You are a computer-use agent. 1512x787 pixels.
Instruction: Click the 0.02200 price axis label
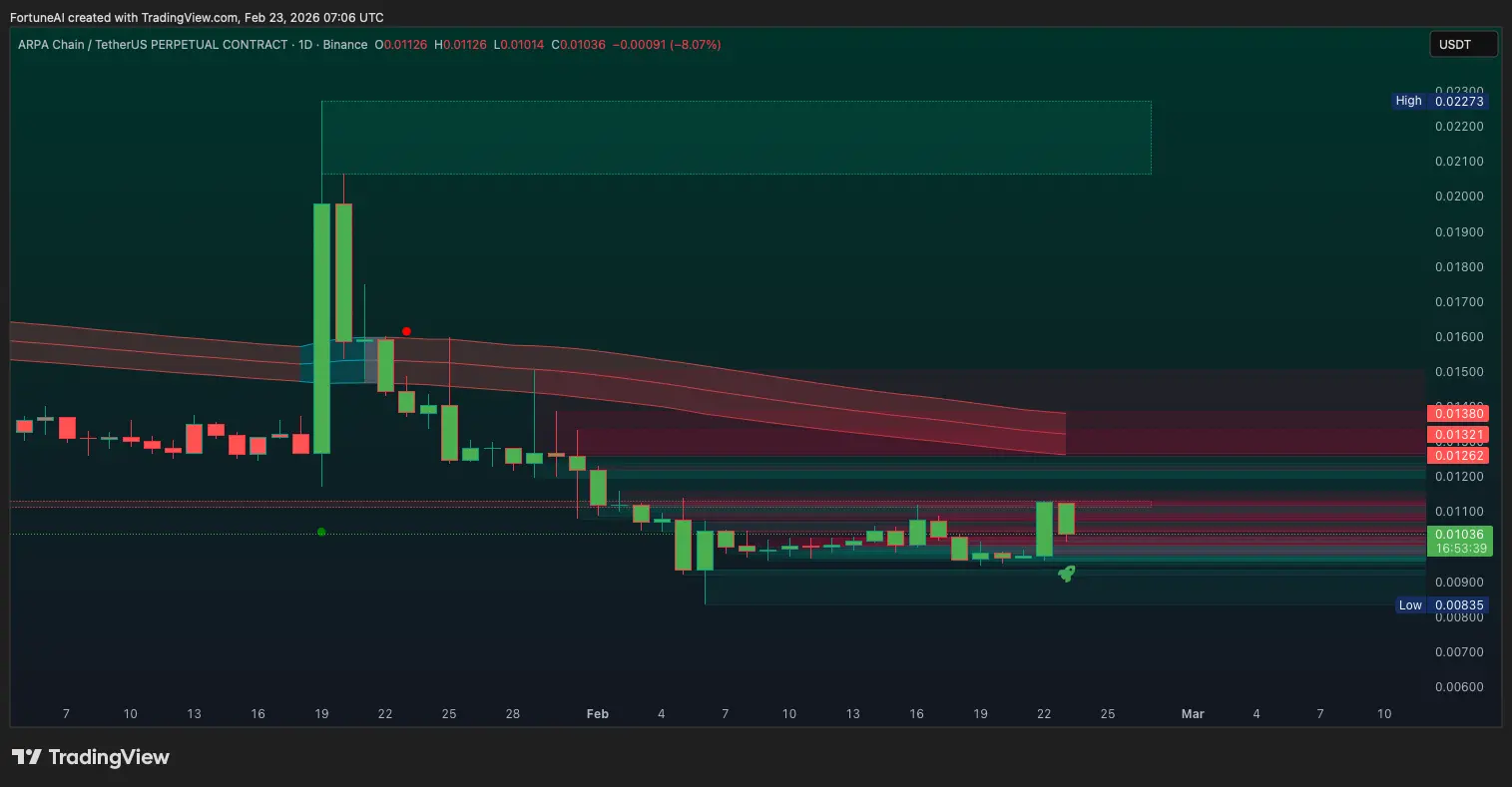point(1459,127)
